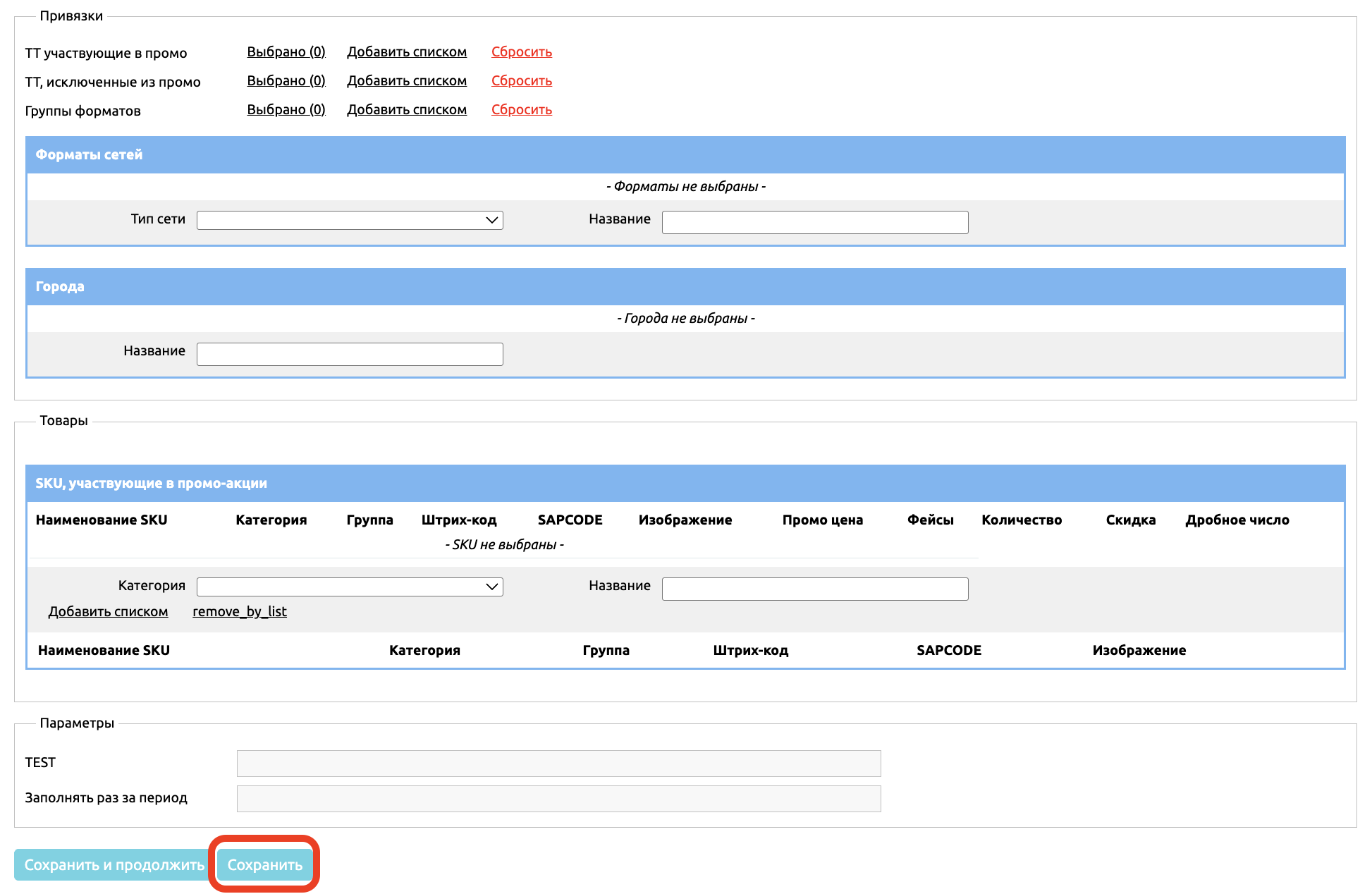Click Добавить списком for Группы форматов
This screenshot has width=1372, height=894.
(x=406, y=110)
